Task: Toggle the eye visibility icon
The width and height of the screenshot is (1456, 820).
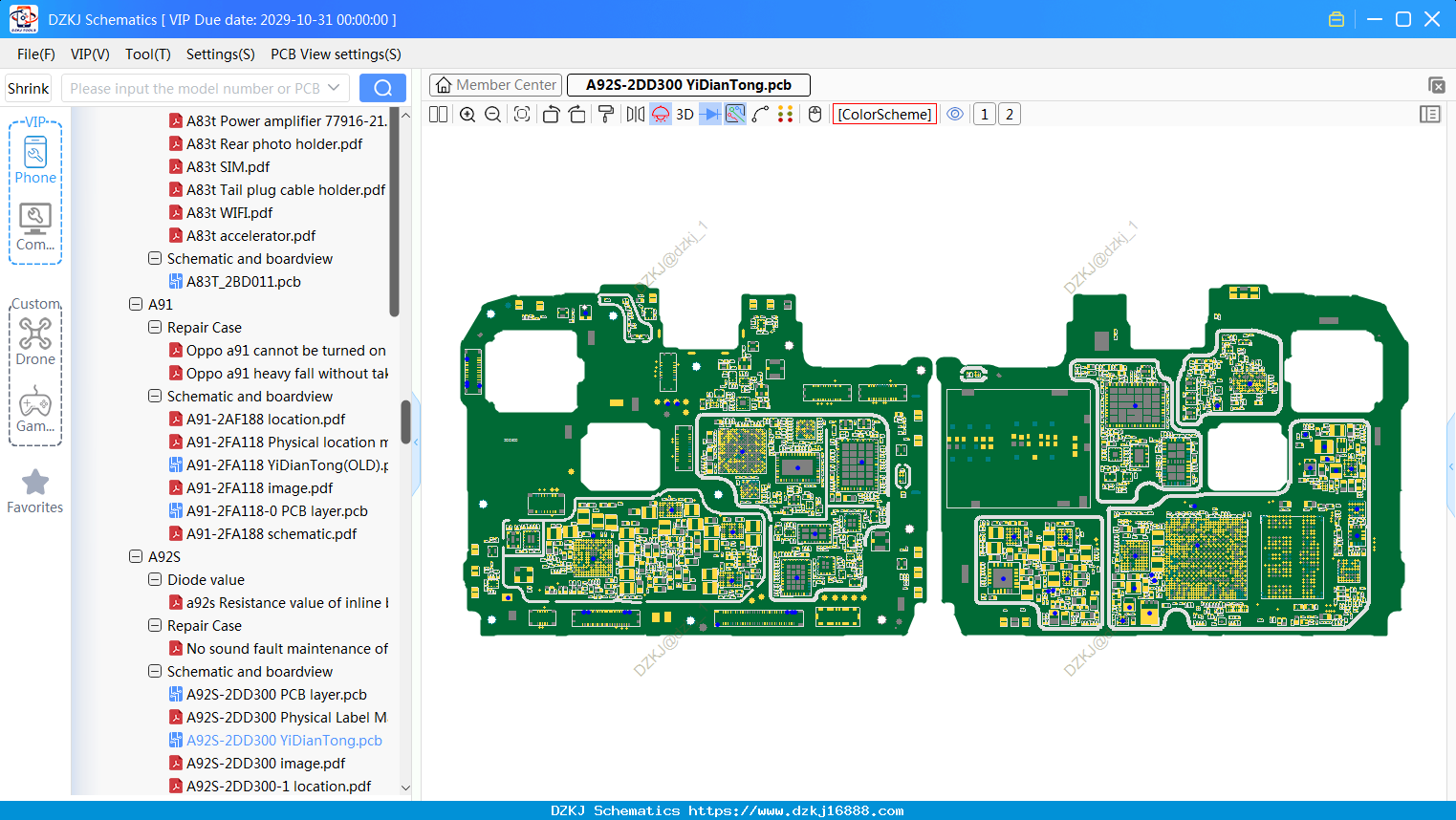Action: (955, 115)
